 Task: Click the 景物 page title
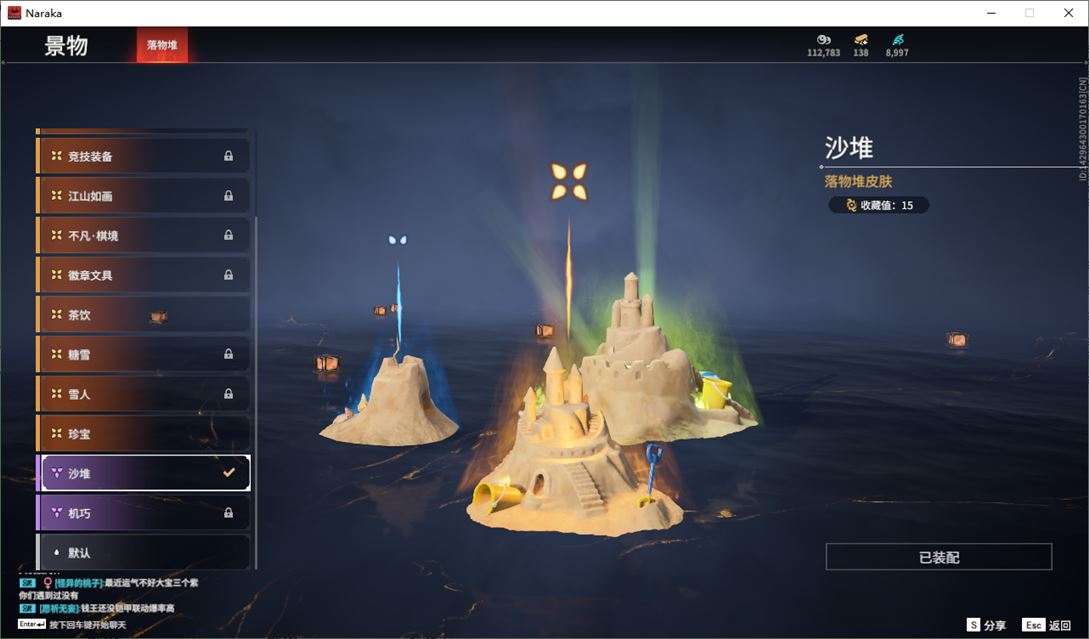click(x=66, y=46)
